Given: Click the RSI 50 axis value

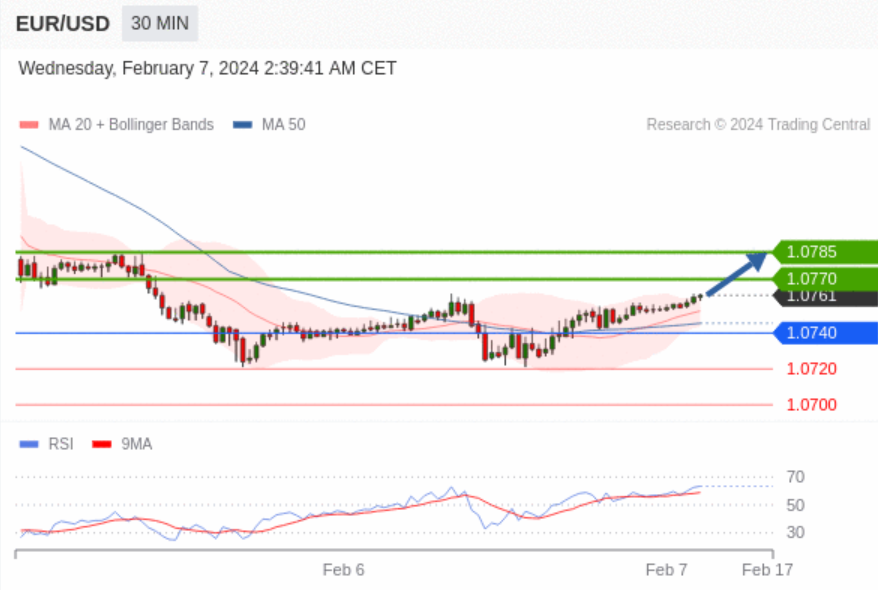Looking at the screenshot, I should (795, 505).
